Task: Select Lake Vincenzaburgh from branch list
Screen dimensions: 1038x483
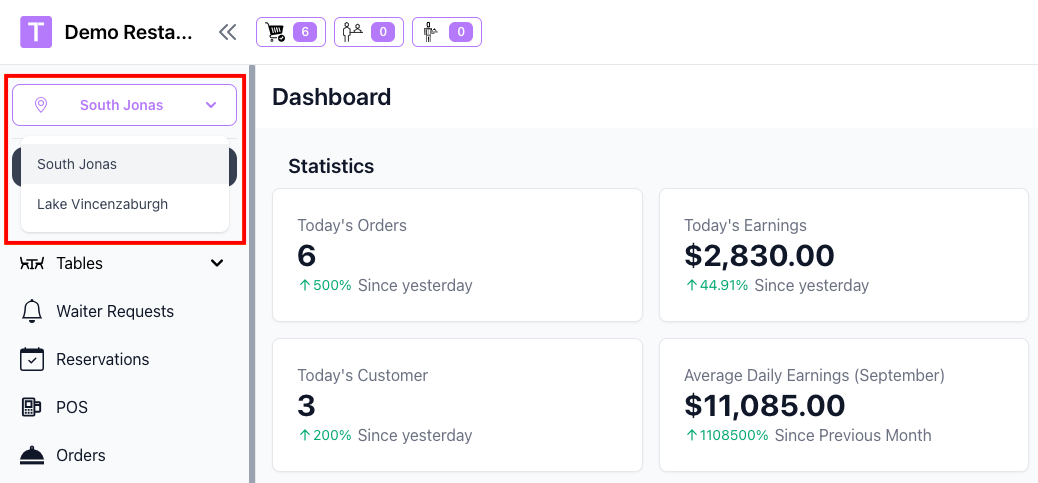Action: tap(102, 204)
